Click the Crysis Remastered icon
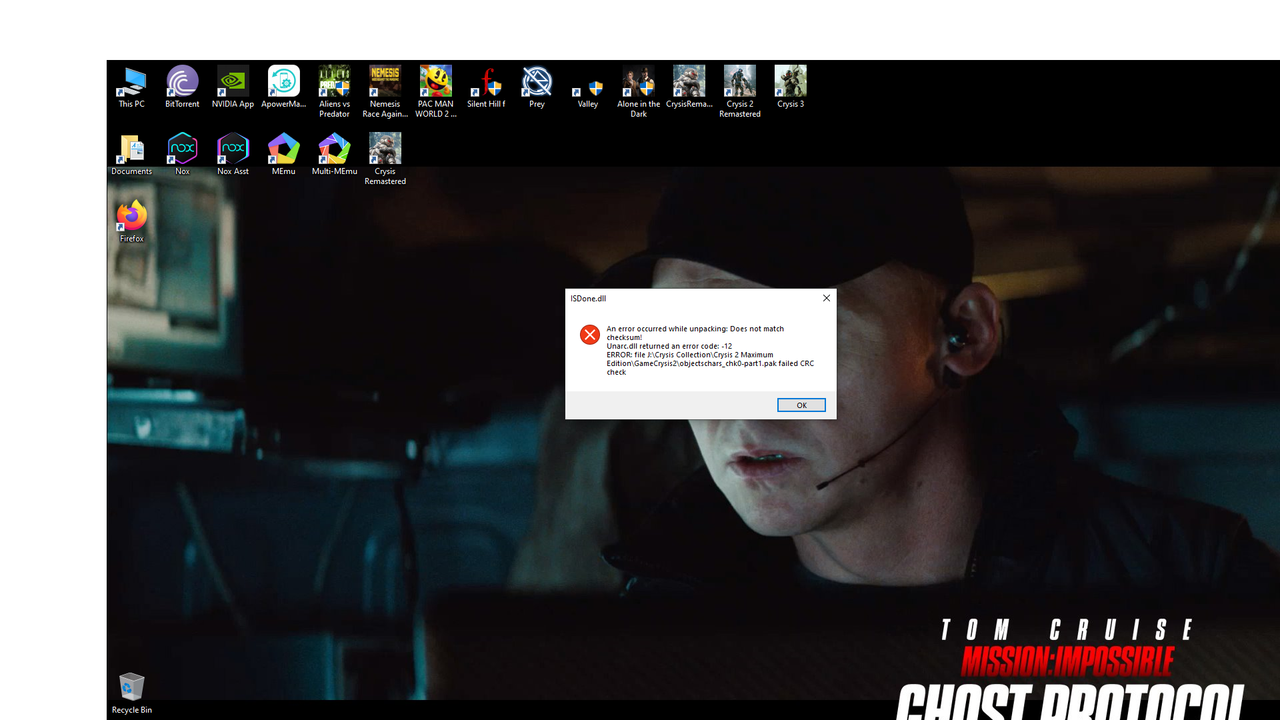 click(385, 159)
